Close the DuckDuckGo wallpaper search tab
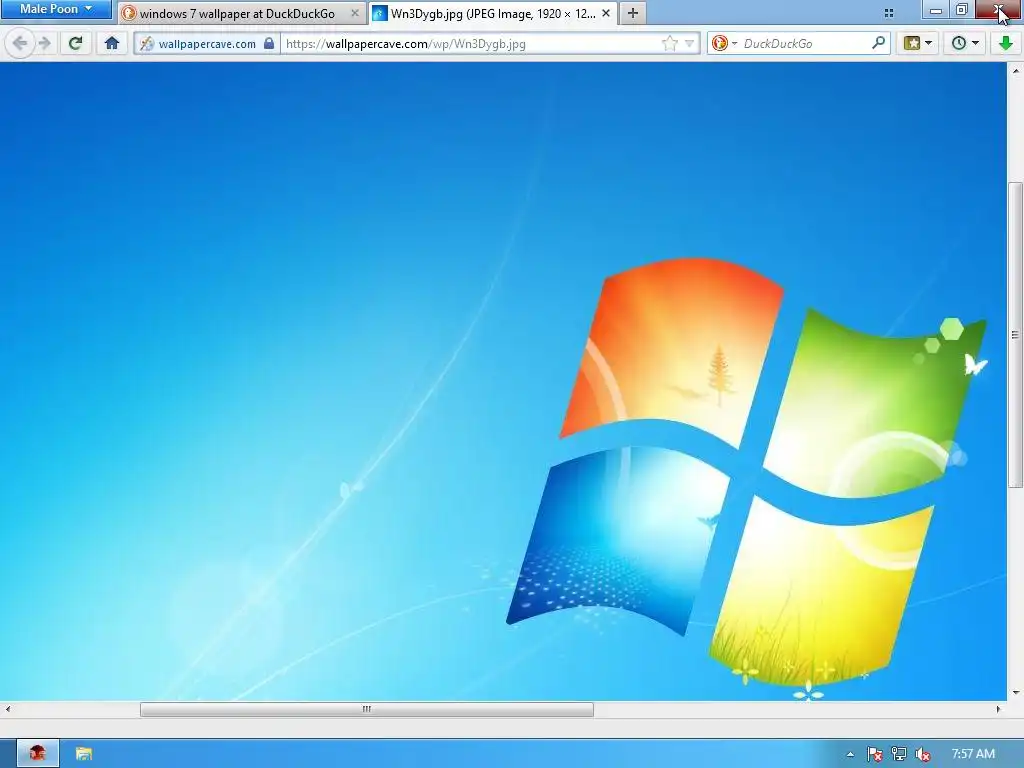Image resolution: width=1024 pixels, height=768 pixels. [355, 13]
